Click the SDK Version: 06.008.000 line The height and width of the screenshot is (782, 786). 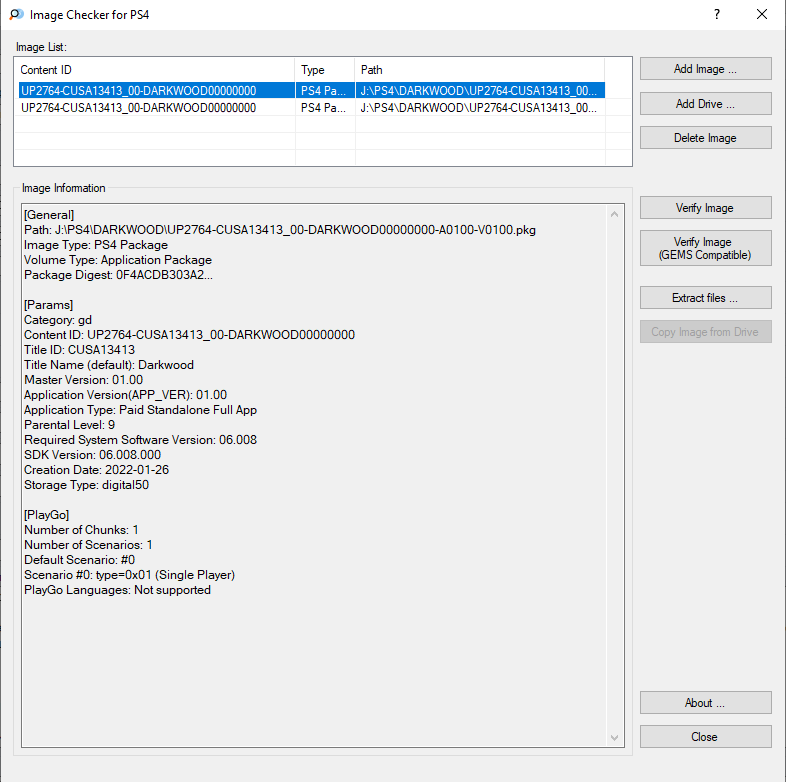coord(92,455)
